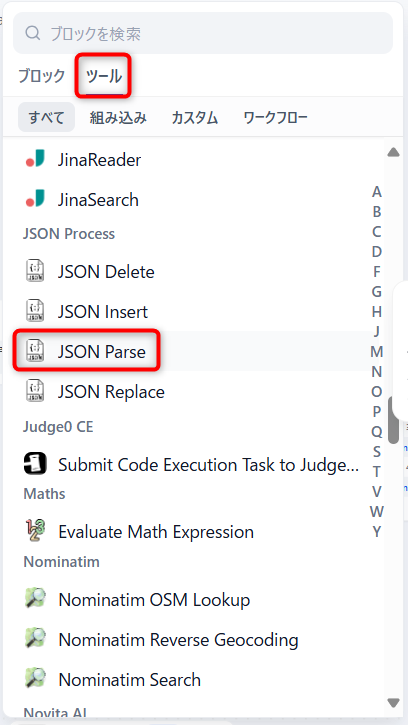Click the tool list scrollbar thumb
408x725 pixels.
tap(394, 420)
